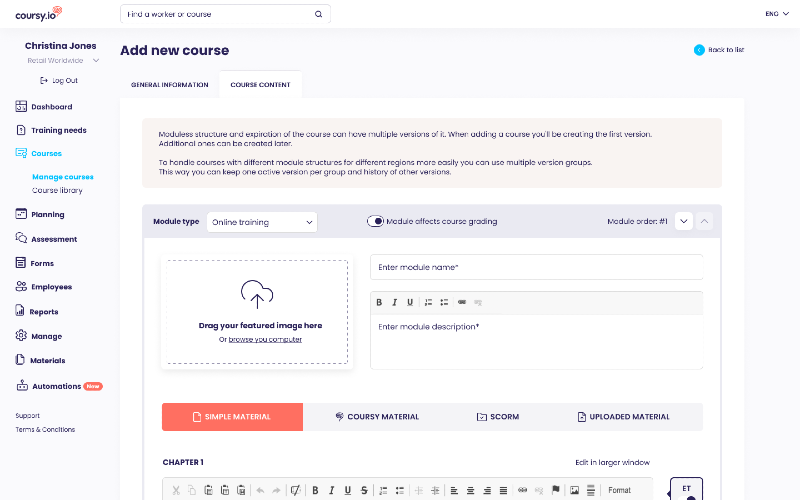Center text in Chapter 1 editor
Image resolution: width=800 pixels, height=500 pixels.
pyautogui.click(x=470, y=490)
